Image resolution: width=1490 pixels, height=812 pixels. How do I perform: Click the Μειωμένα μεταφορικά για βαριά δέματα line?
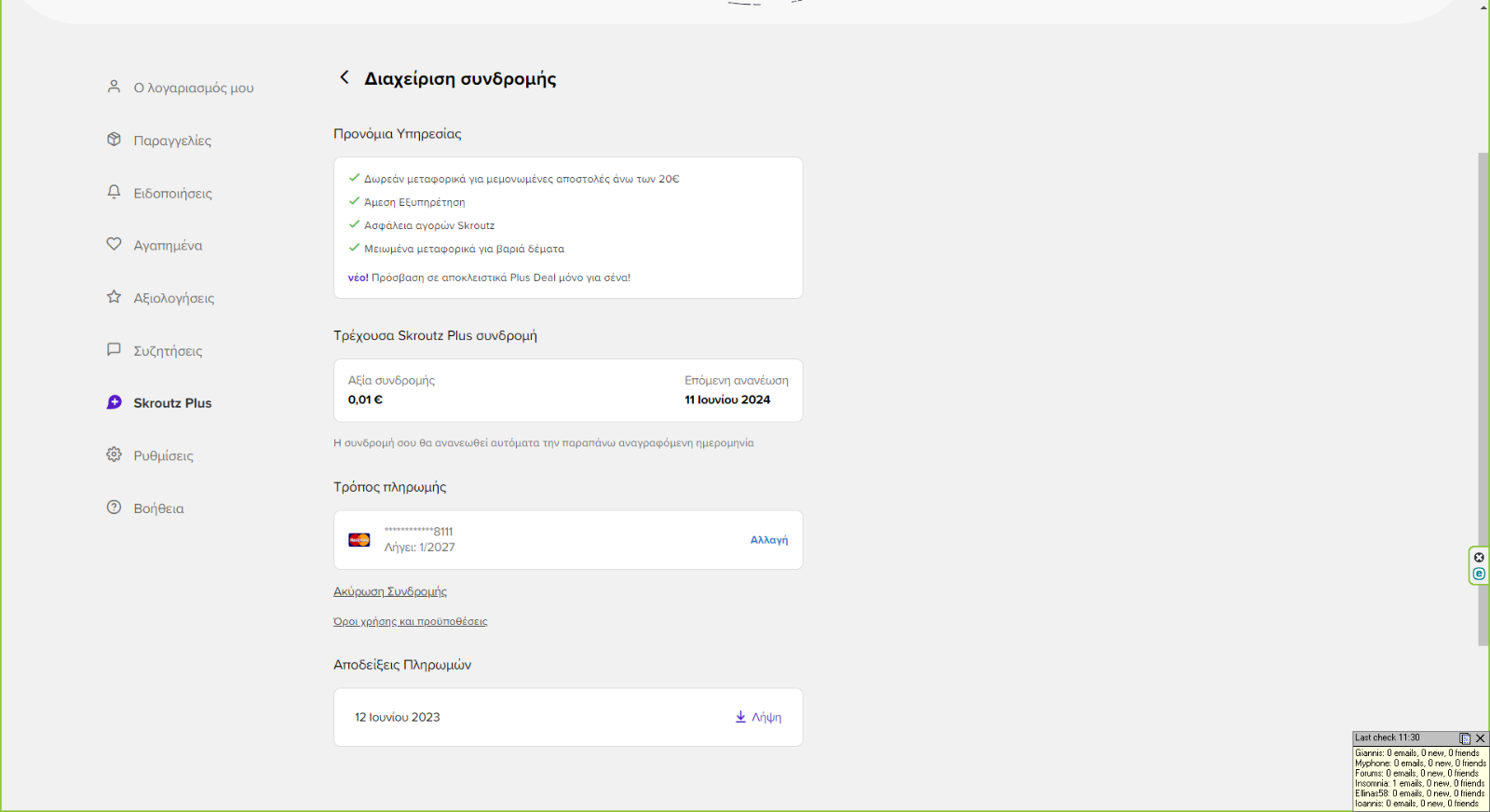[x=464, y=249]
